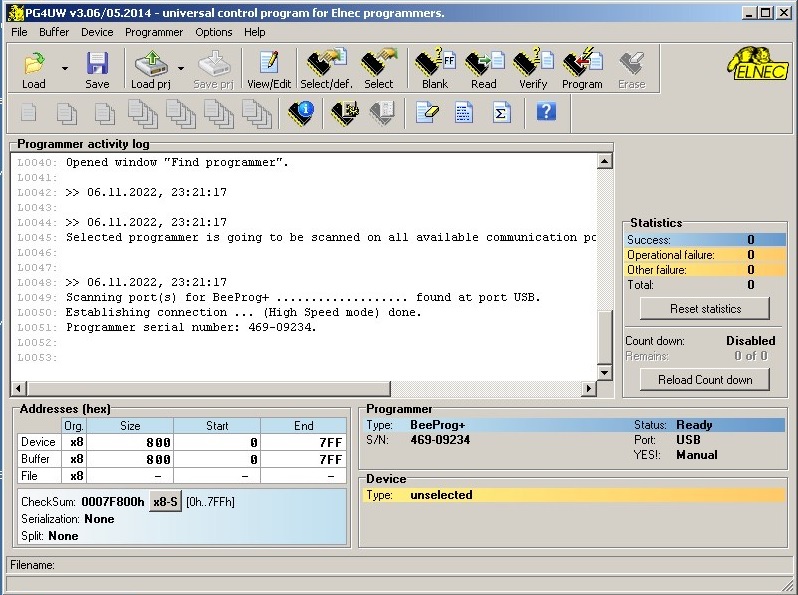Open the Programmer menu
Viewport: 798px width, 595px height.
(154, 32)
